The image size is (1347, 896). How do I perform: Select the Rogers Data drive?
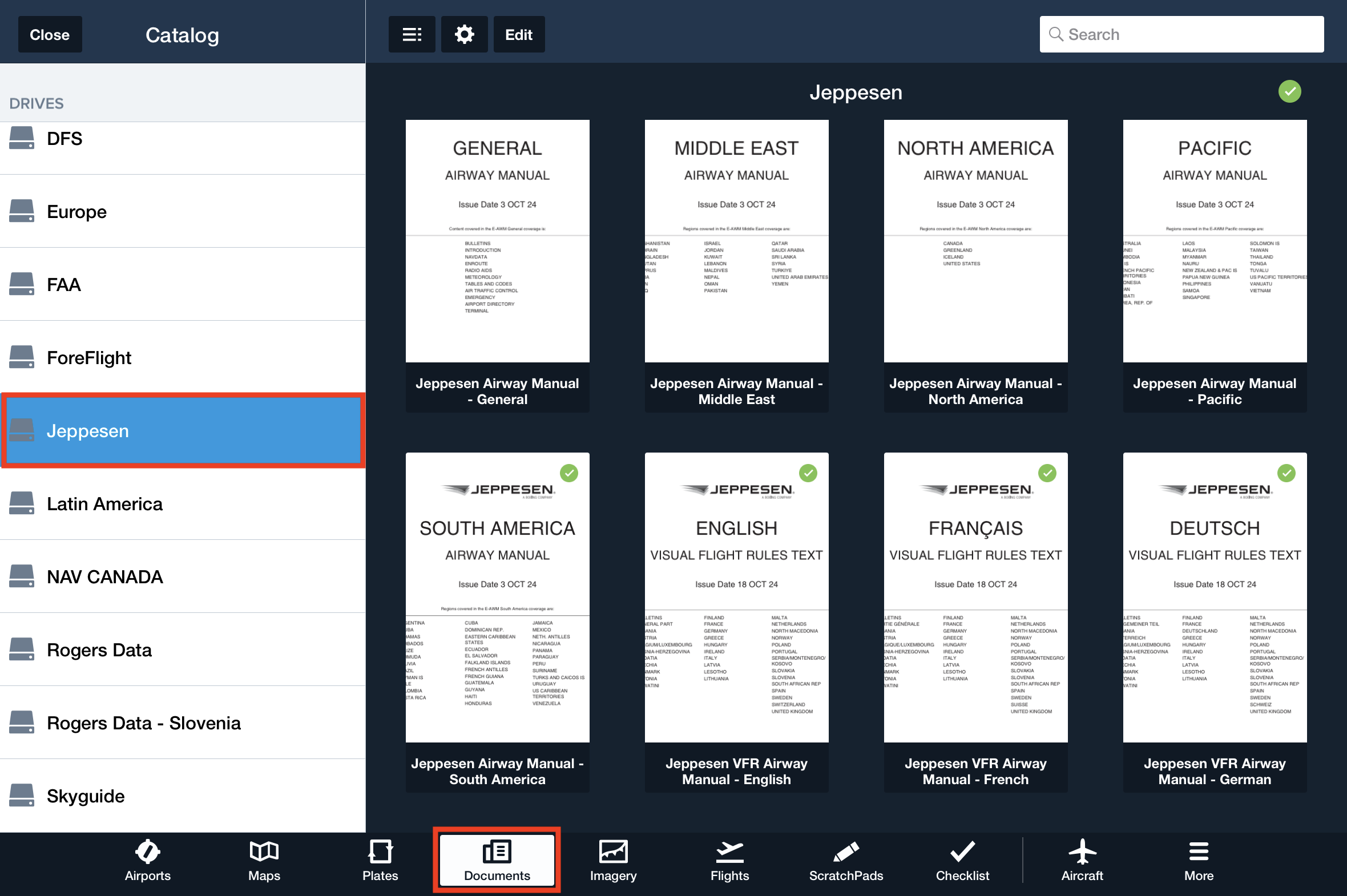click(x=183, y=649)
